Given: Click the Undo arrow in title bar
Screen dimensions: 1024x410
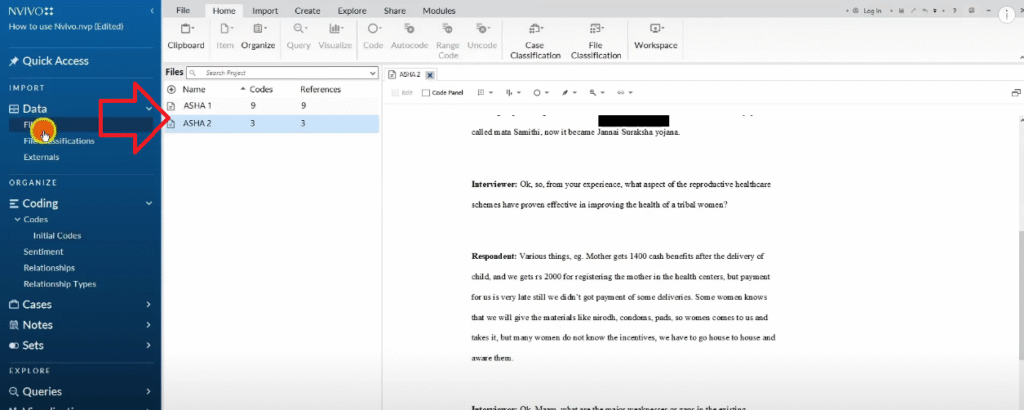Looking at the screenshot, I should [x=925, y=10].
